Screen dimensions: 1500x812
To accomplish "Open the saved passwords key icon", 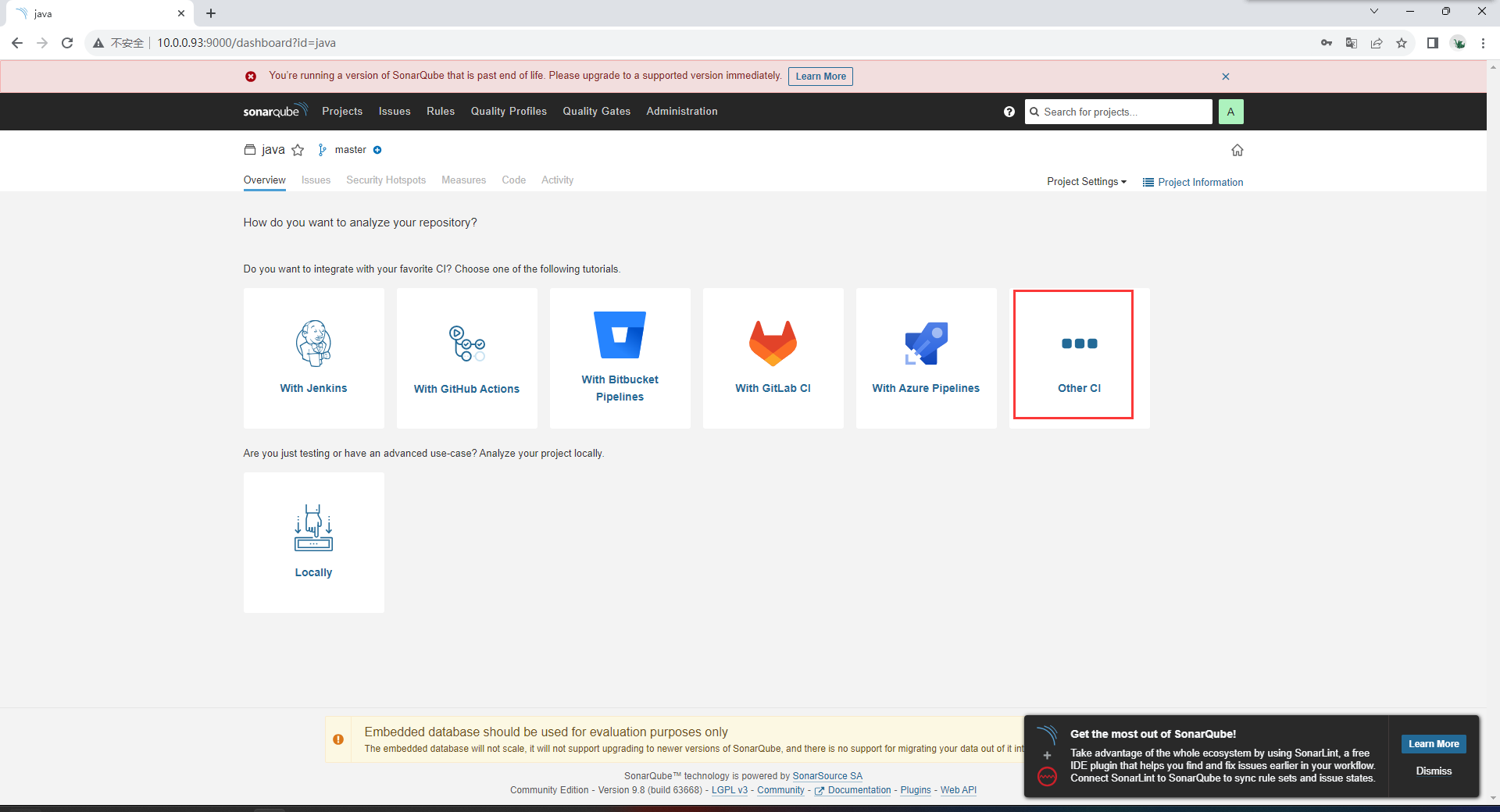I will (x=1327, y=43).
